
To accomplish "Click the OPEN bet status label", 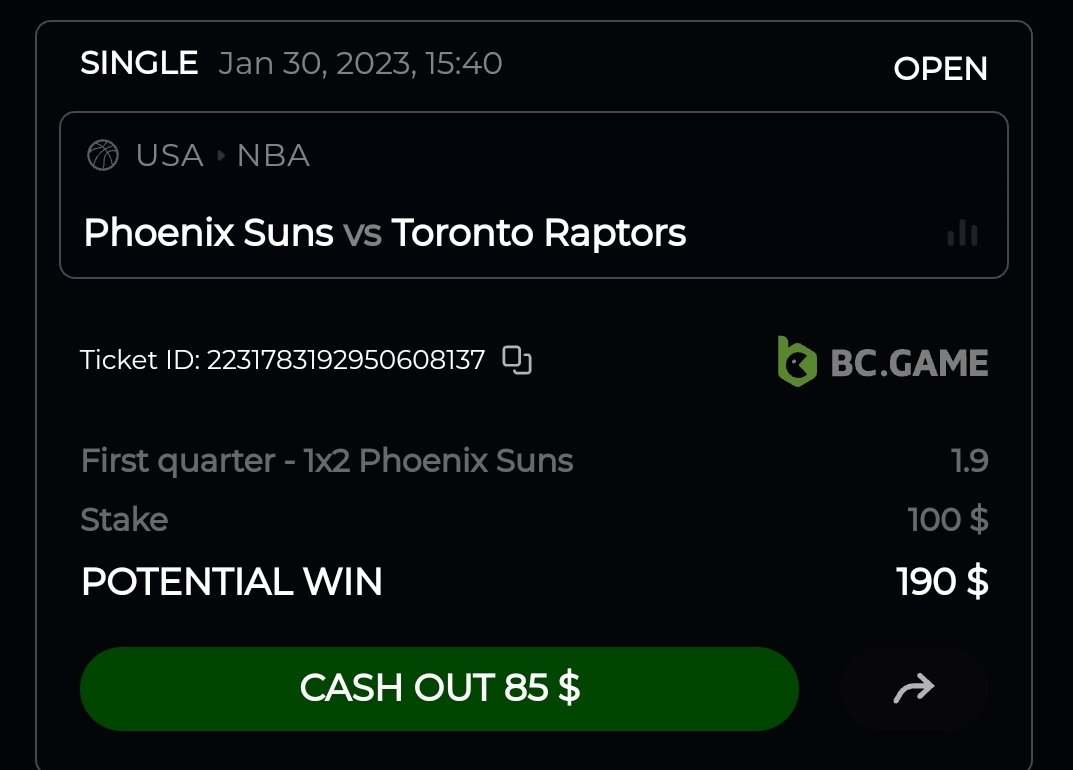I will pos(940,68).
